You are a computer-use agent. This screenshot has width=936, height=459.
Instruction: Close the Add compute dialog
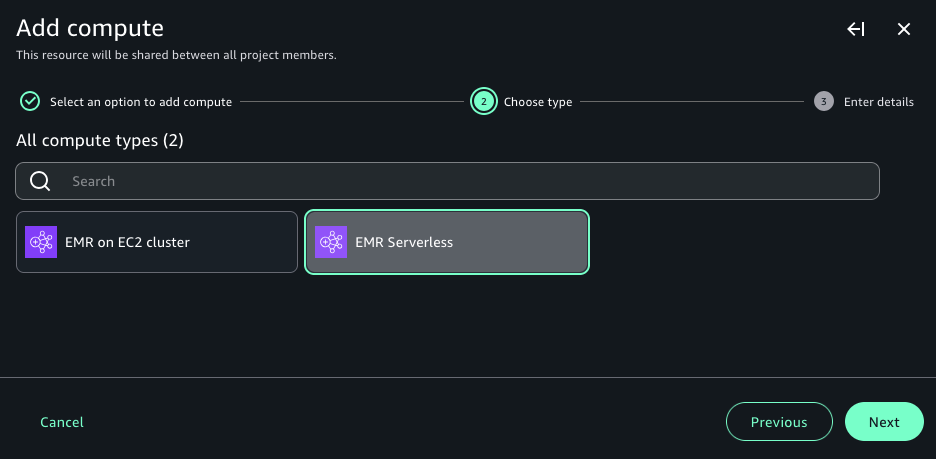click(904, 30)
